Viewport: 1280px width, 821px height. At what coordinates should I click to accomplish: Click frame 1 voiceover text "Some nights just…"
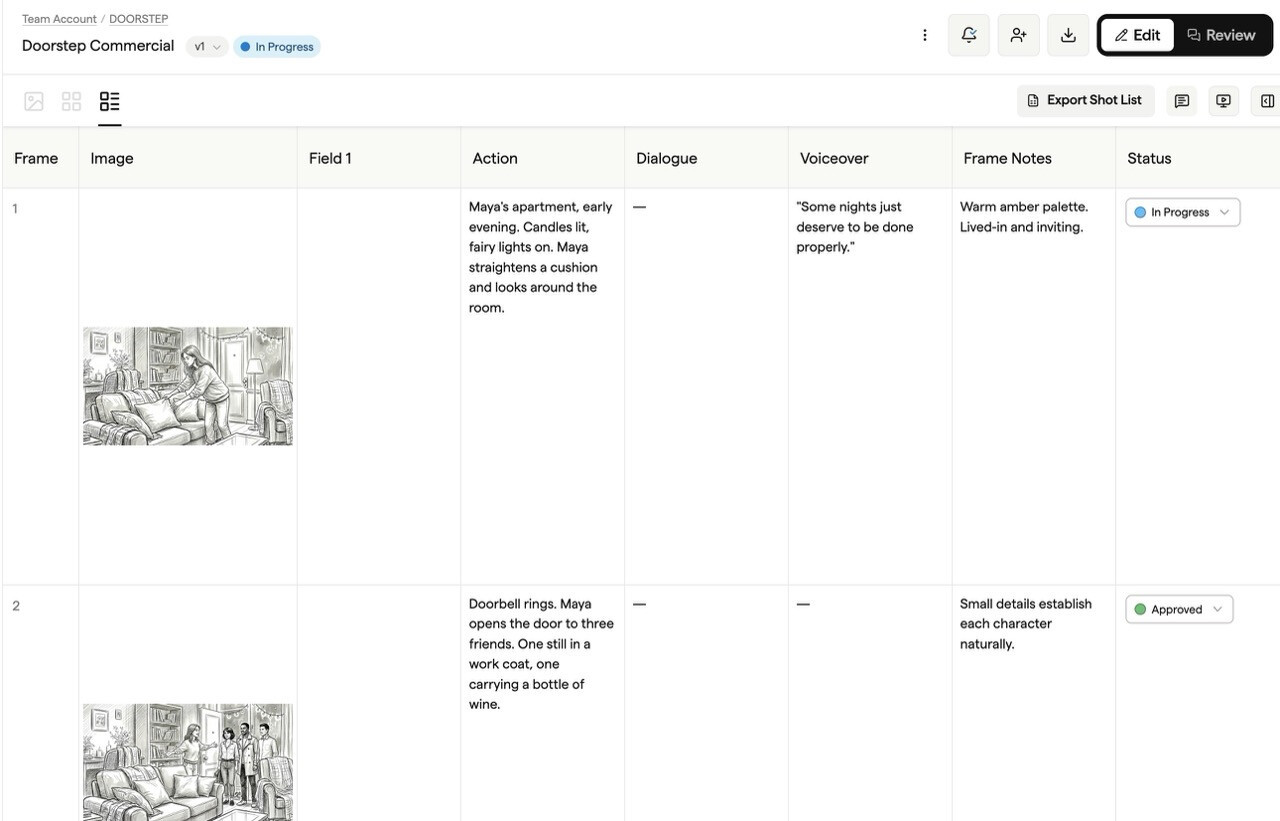[x=855, y=227]
